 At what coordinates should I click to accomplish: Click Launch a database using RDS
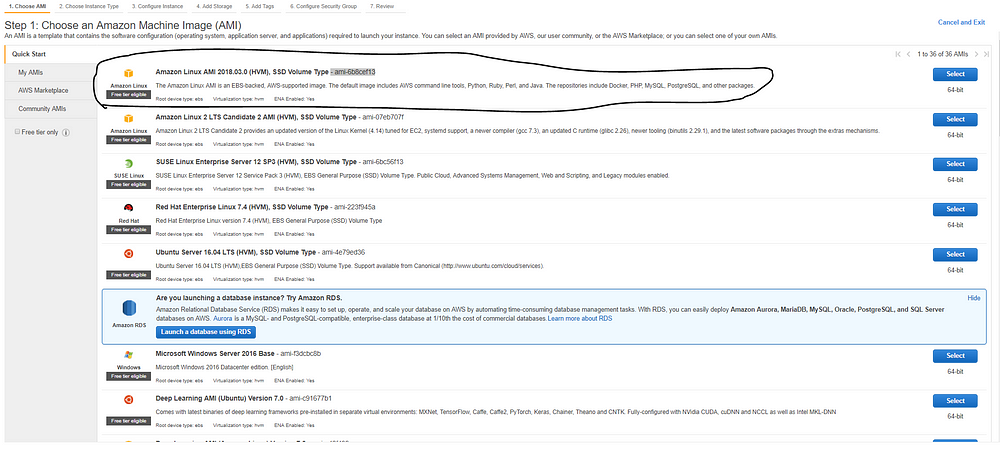coord(205,332)
